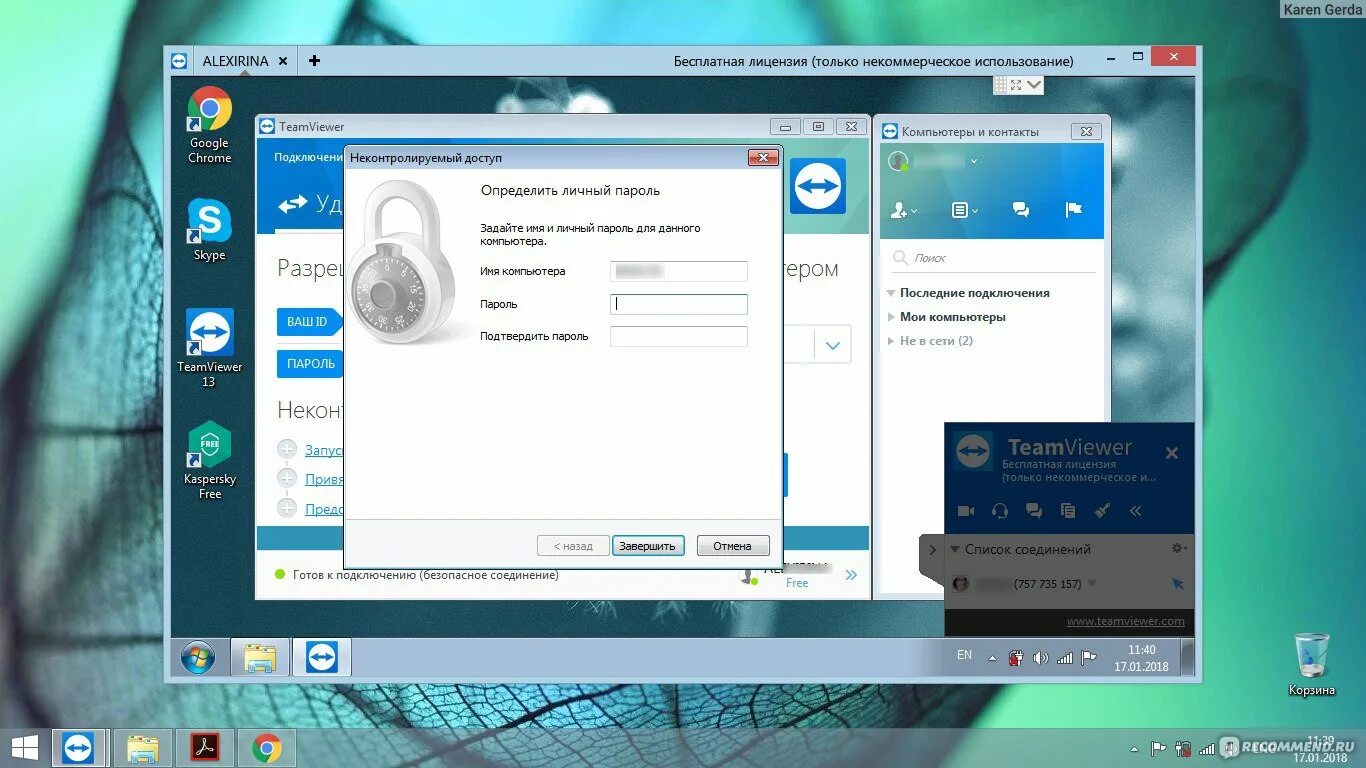This screenshot has height=768, width=1366.
Task: Open the chat icon in contacts window
Action: (x=1021, y=210)
